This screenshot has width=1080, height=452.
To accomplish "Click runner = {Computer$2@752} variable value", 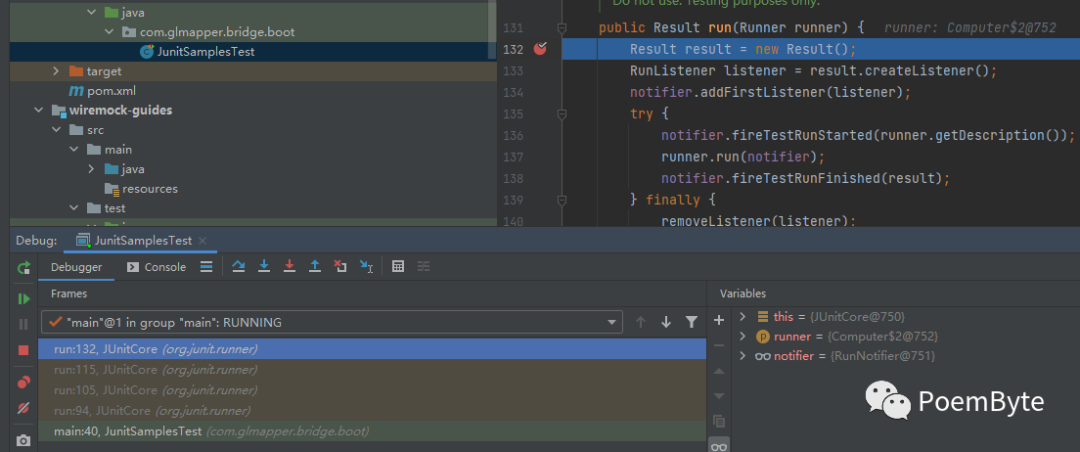I will point(882,336).
